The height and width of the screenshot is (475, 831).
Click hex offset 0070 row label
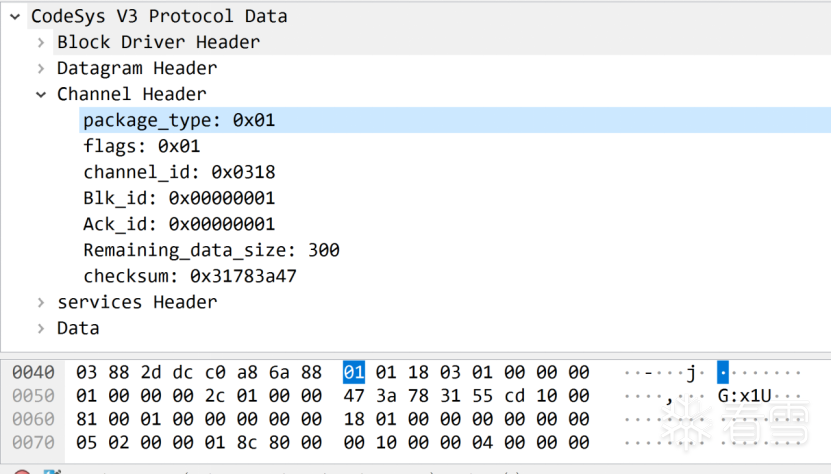click(33, 442)
